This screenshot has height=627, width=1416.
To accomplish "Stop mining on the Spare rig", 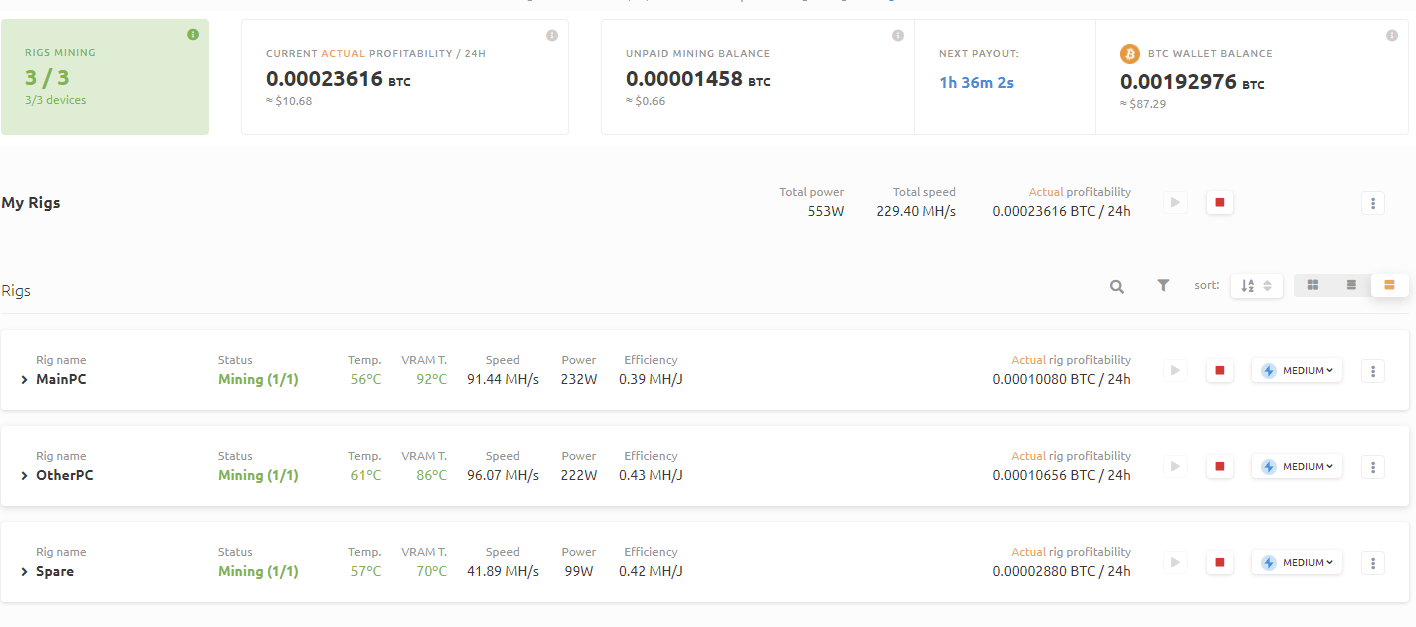I will click(1219, 563).
